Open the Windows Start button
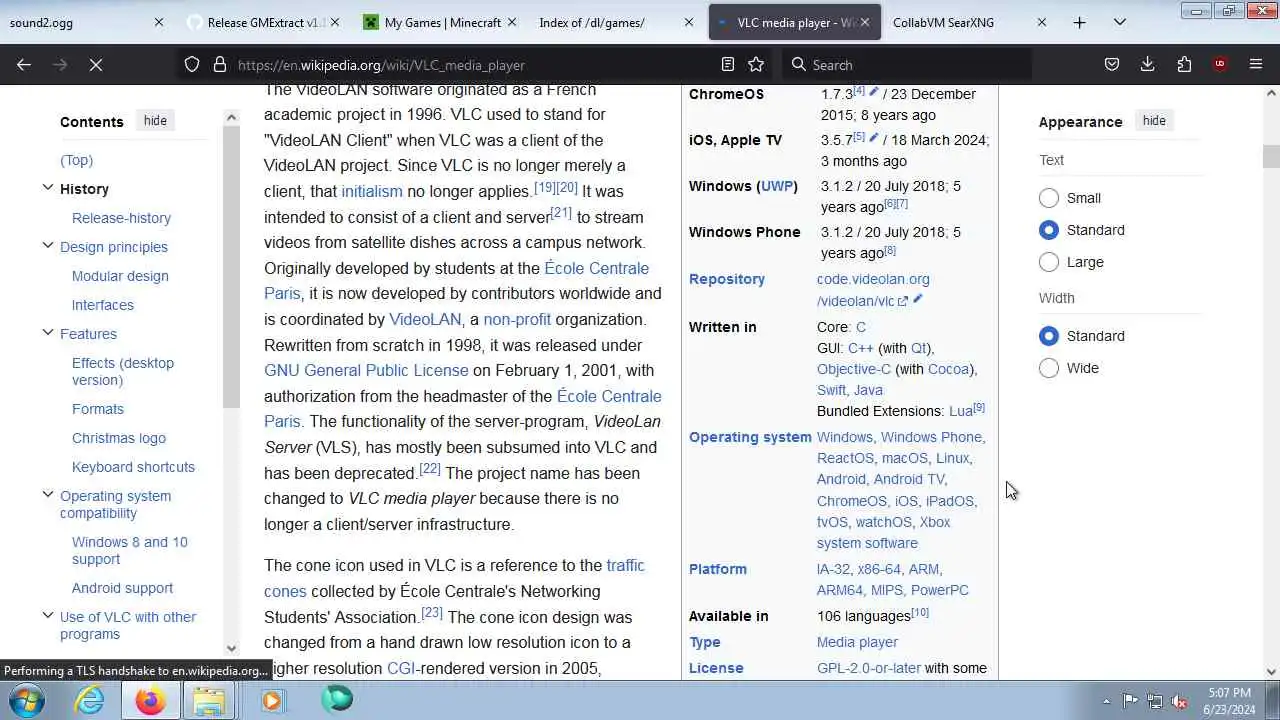The width and height of the screenshot is (1280, 720). point(27,700)
